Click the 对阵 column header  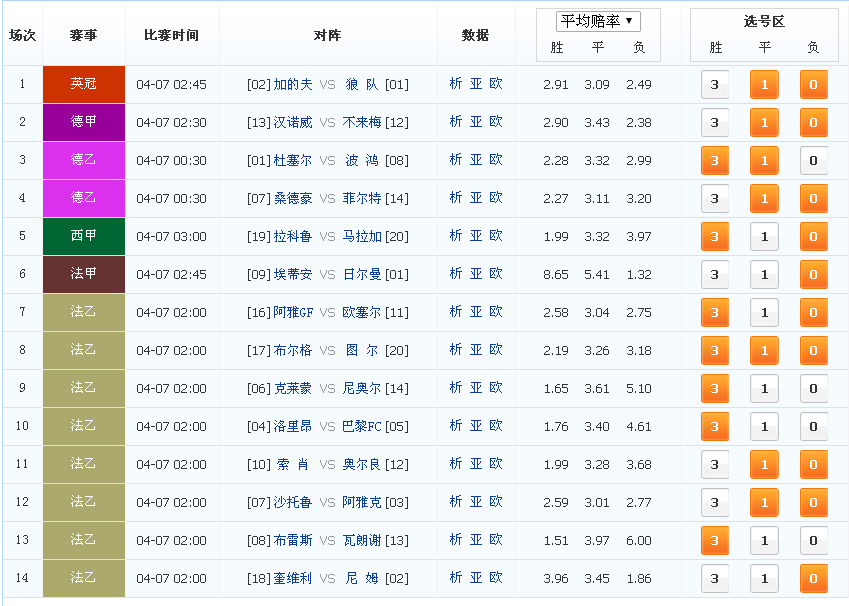[328, 35]
